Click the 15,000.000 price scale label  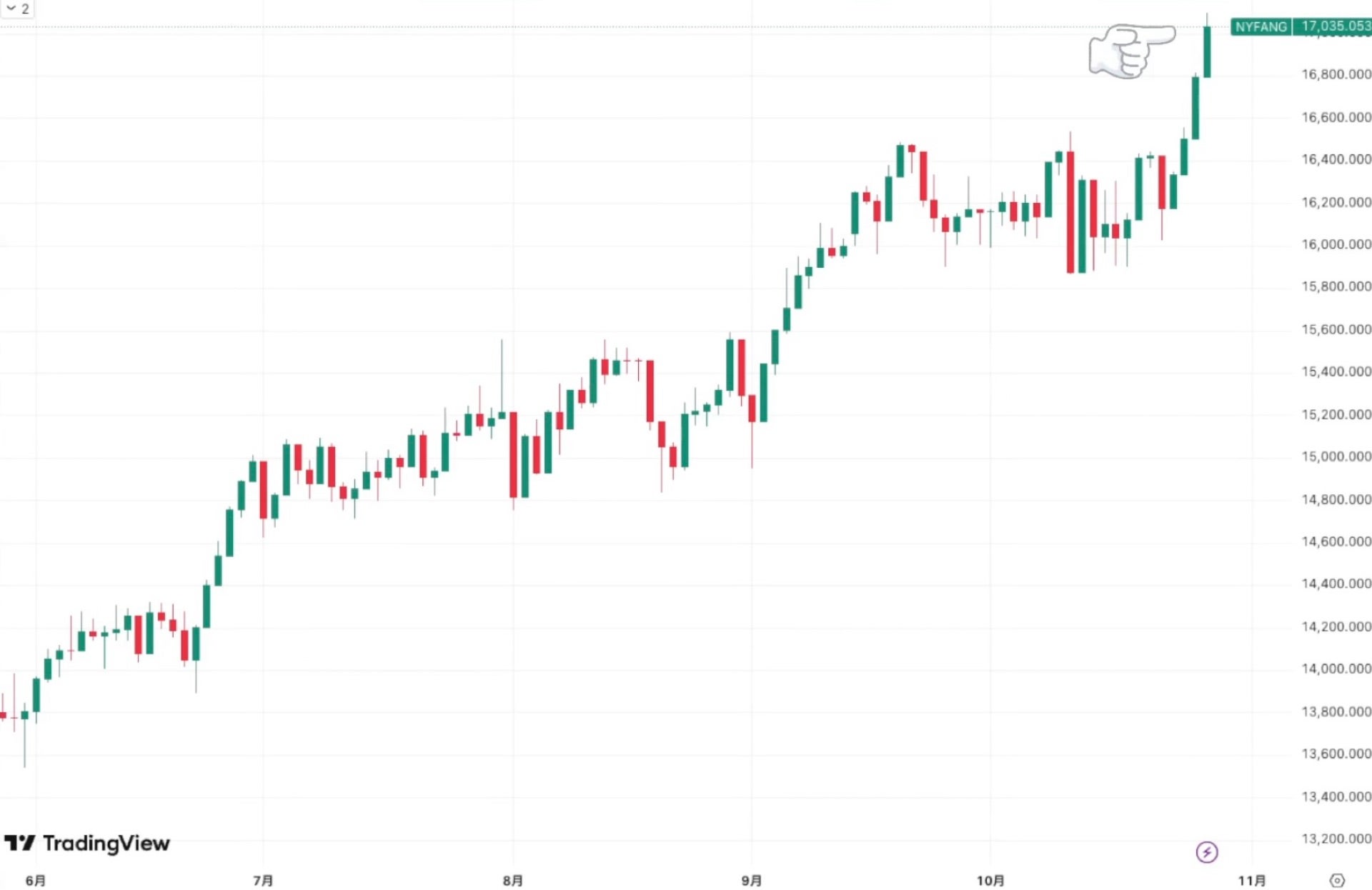point(1336,456)
